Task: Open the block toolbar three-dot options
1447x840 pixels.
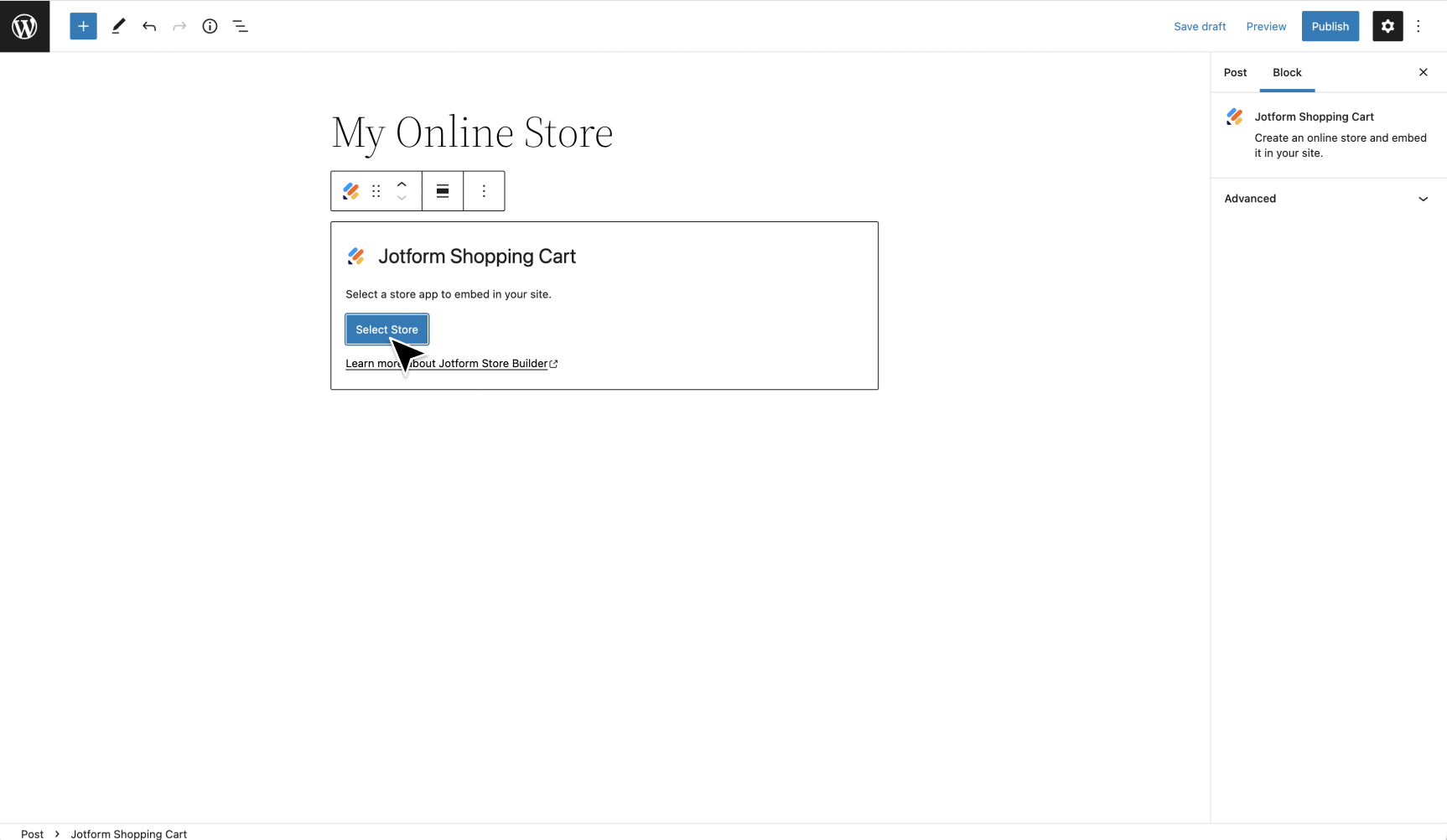Action: pos(484,191)
